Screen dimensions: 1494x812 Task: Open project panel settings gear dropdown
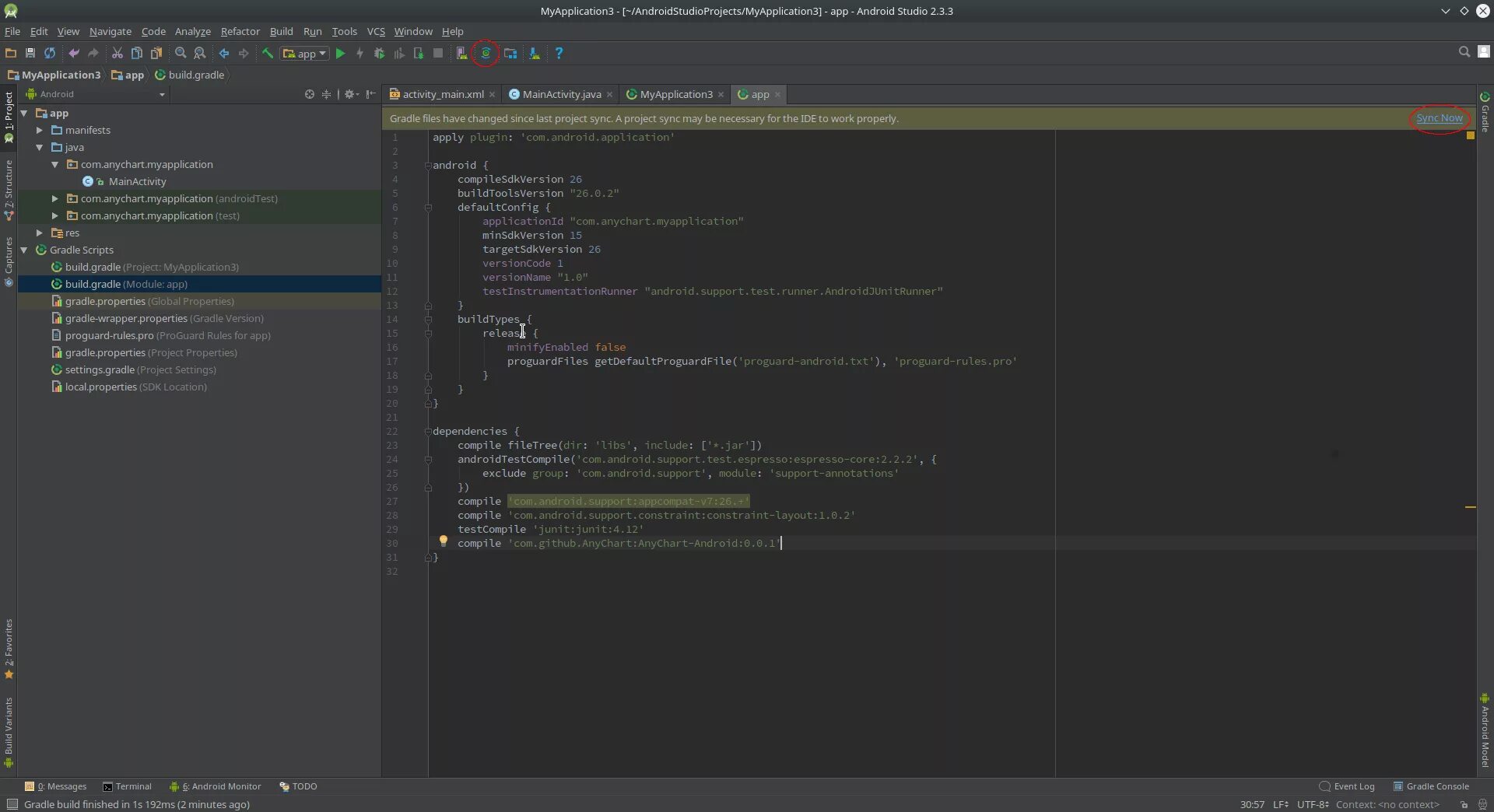coord(352,94)
